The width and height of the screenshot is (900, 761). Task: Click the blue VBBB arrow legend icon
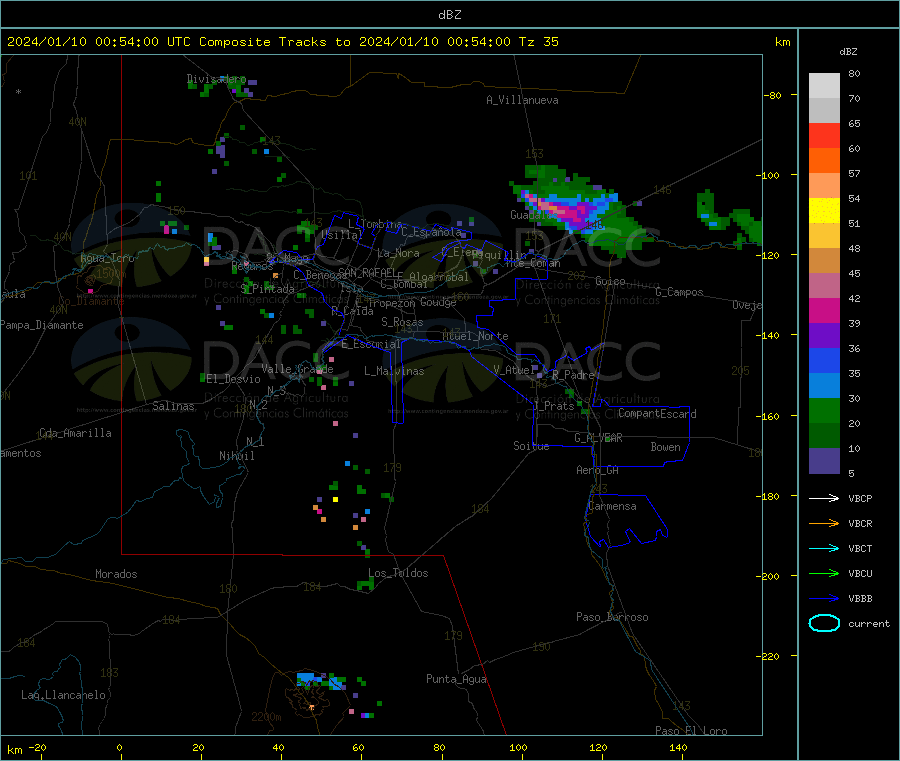(x=824, y=598)
